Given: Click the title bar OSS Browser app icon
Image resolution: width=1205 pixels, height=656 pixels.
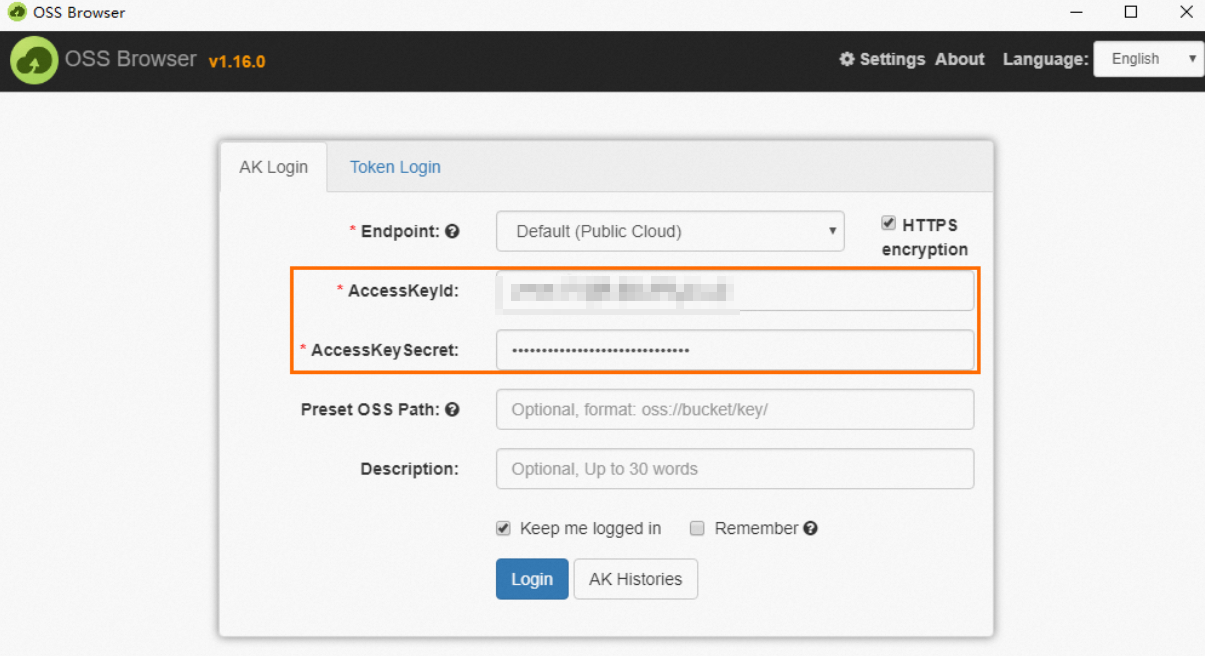Looking at the screenshot, I should tap(17, 13).
